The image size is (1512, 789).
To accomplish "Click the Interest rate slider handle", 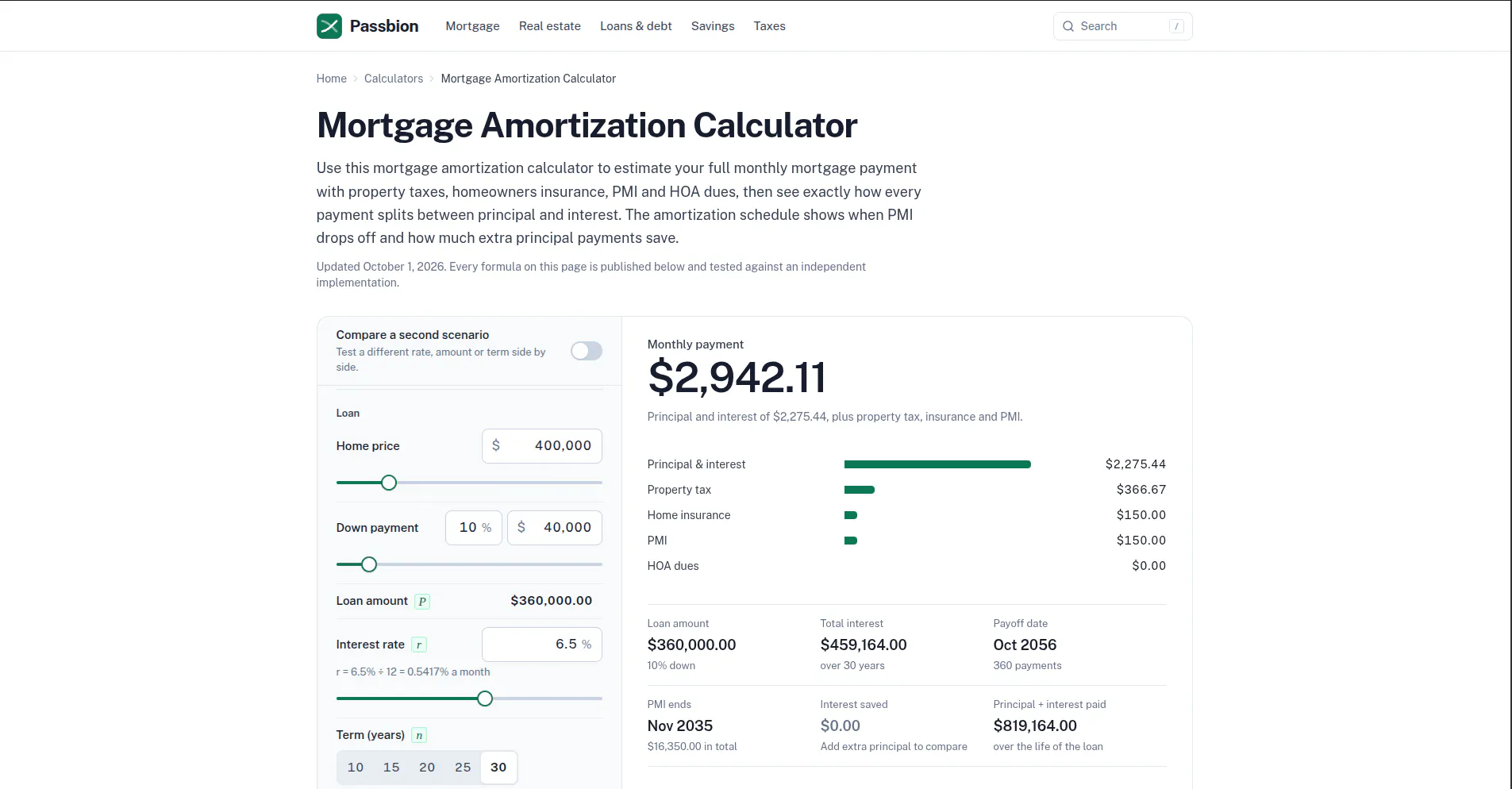I will [485, 699].
